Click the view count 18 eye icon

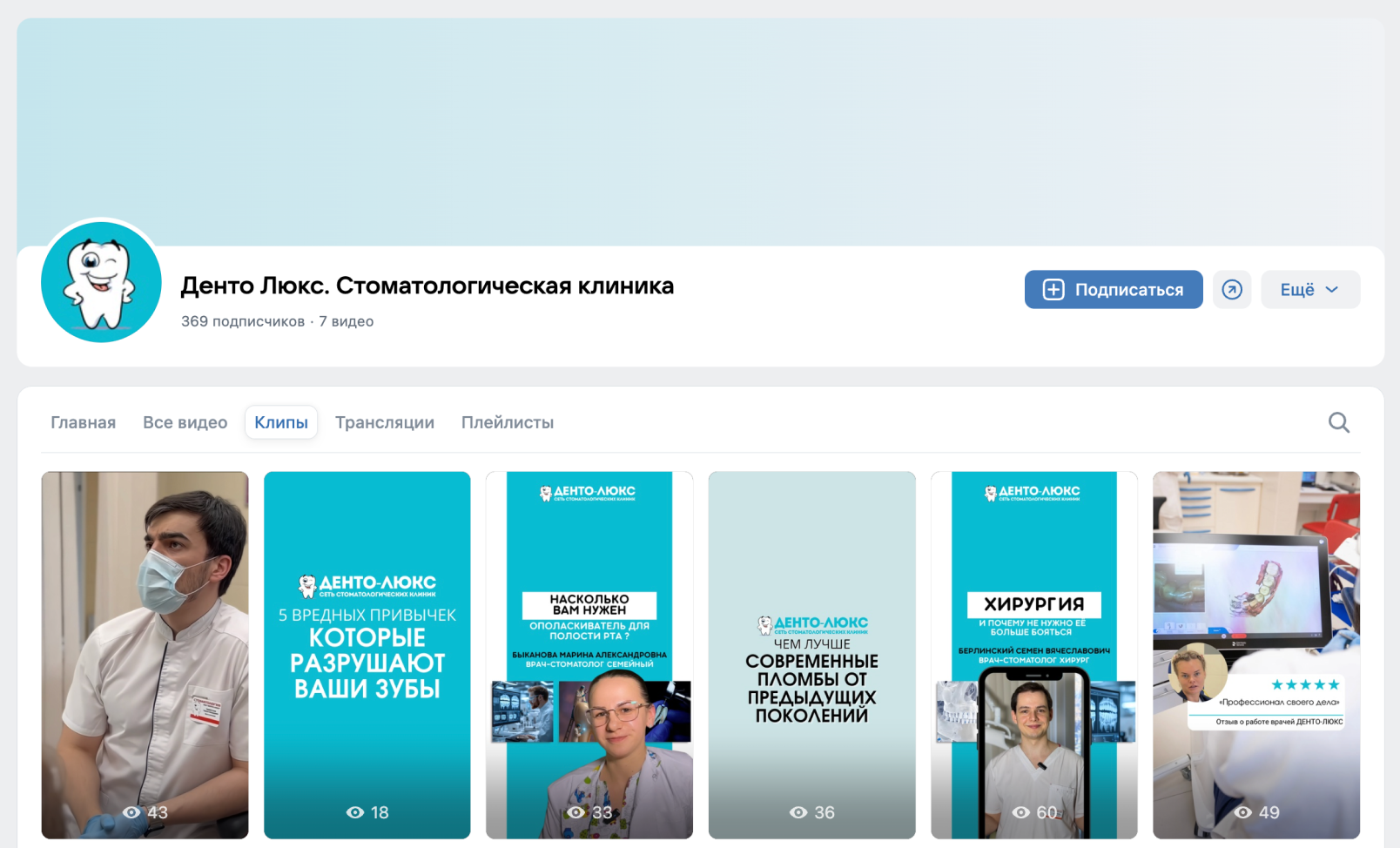pyautogui.click(x=355, y=812)
